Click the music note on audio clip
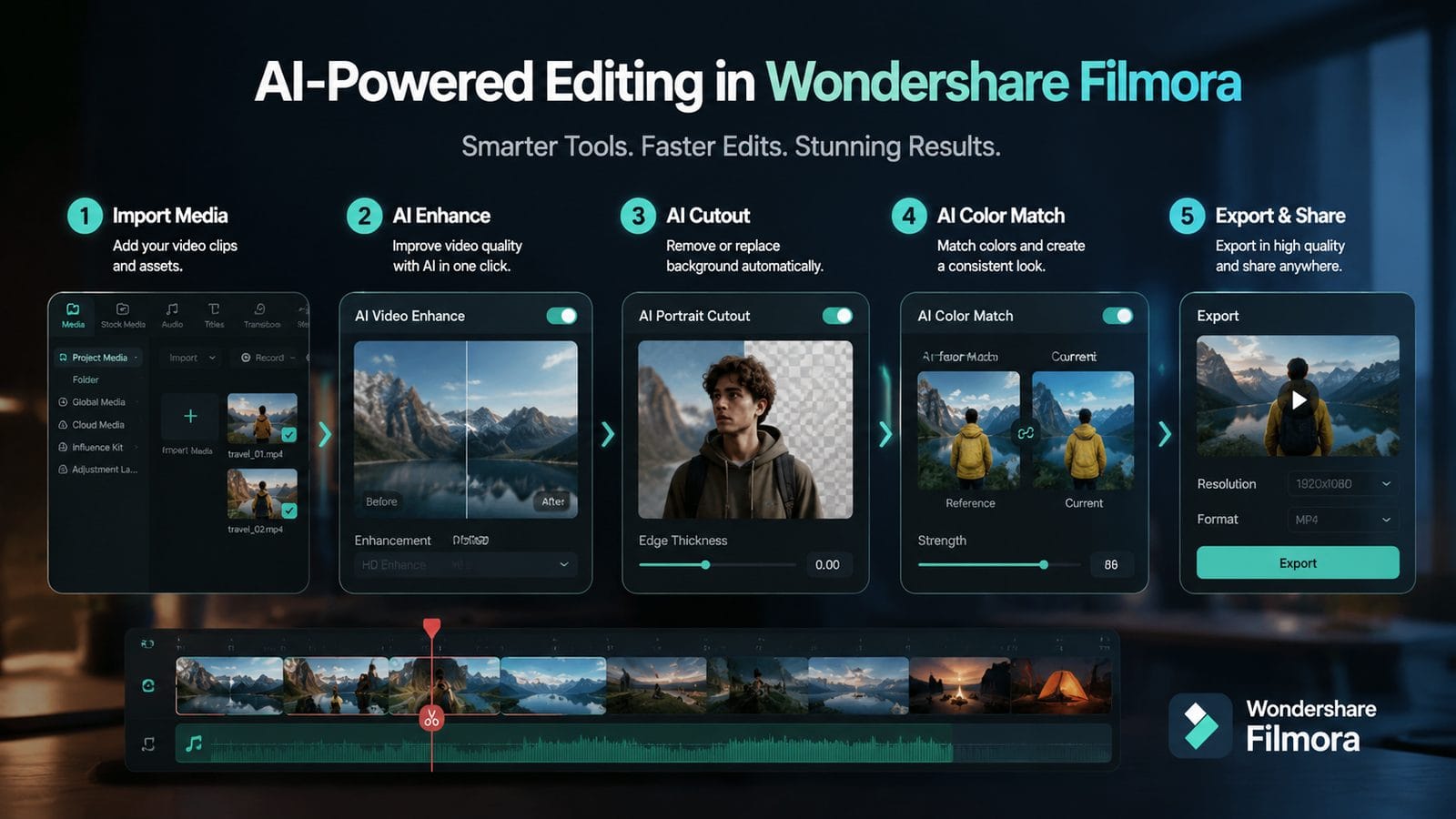 pos(194,744)
